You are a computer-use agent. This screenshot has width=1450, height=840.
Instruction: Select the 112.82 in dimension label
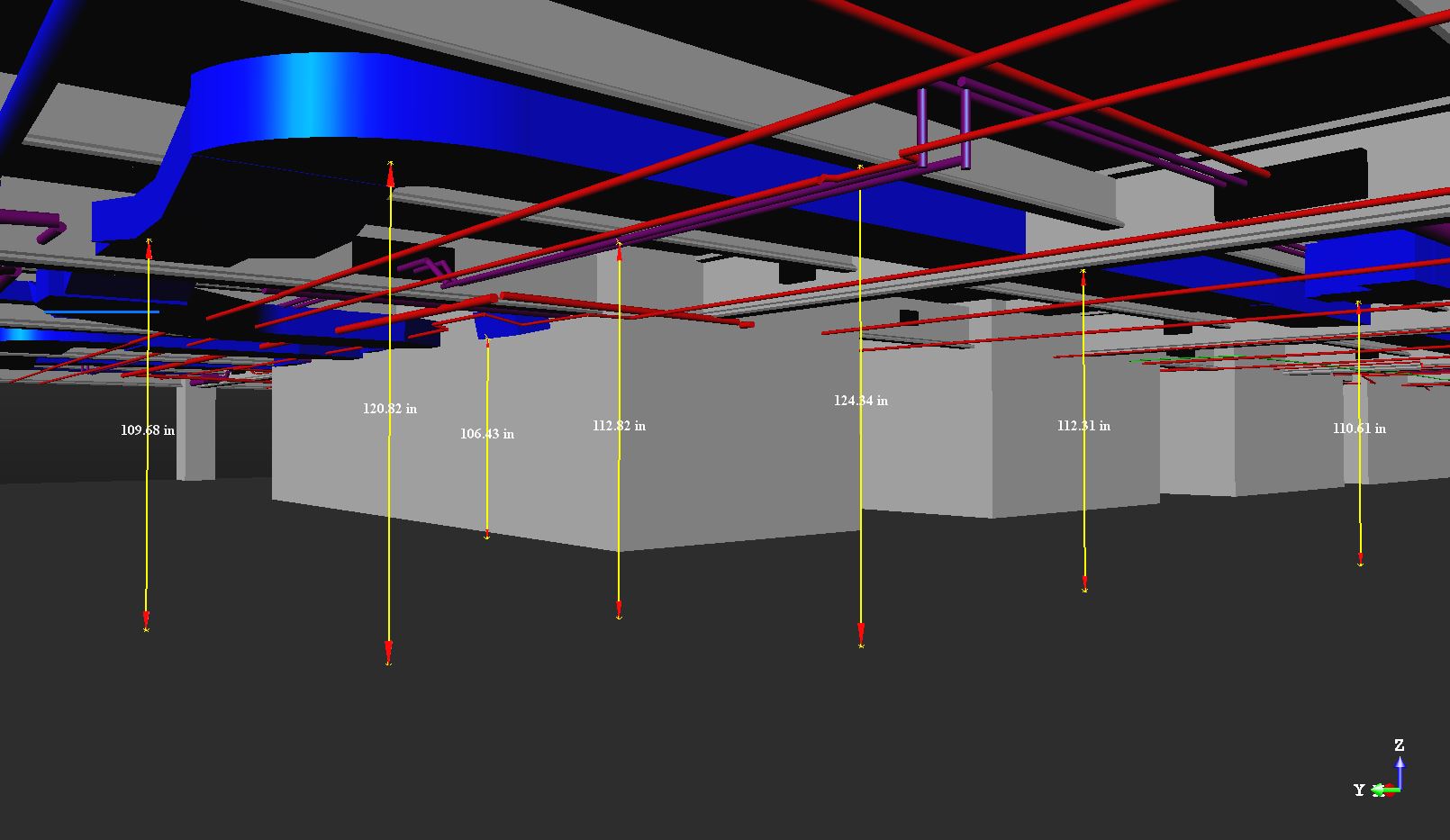[619, 426]
